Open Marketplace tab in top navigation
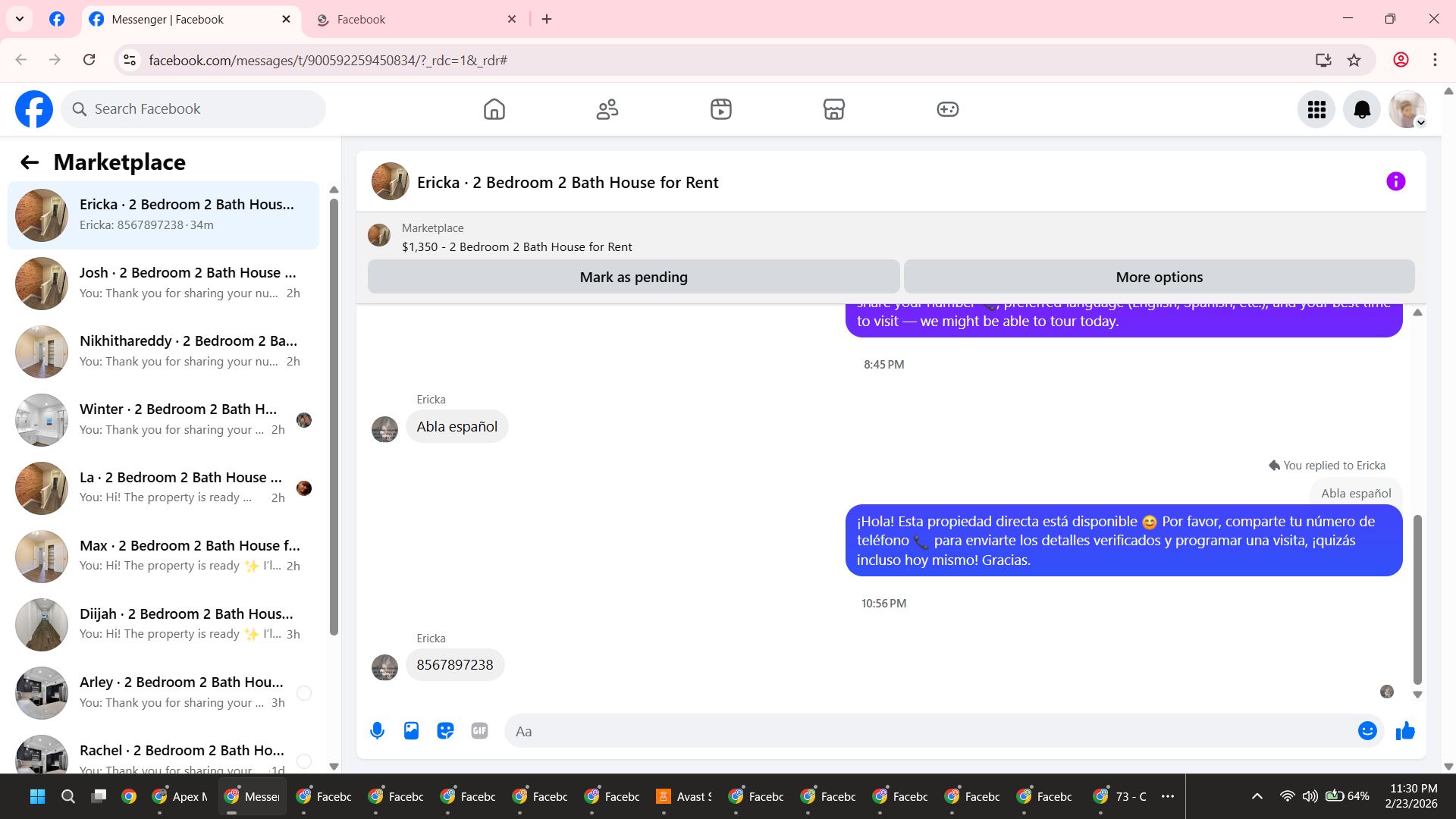This screenshot has width=1456, height=819. click(x=833, y=110)
